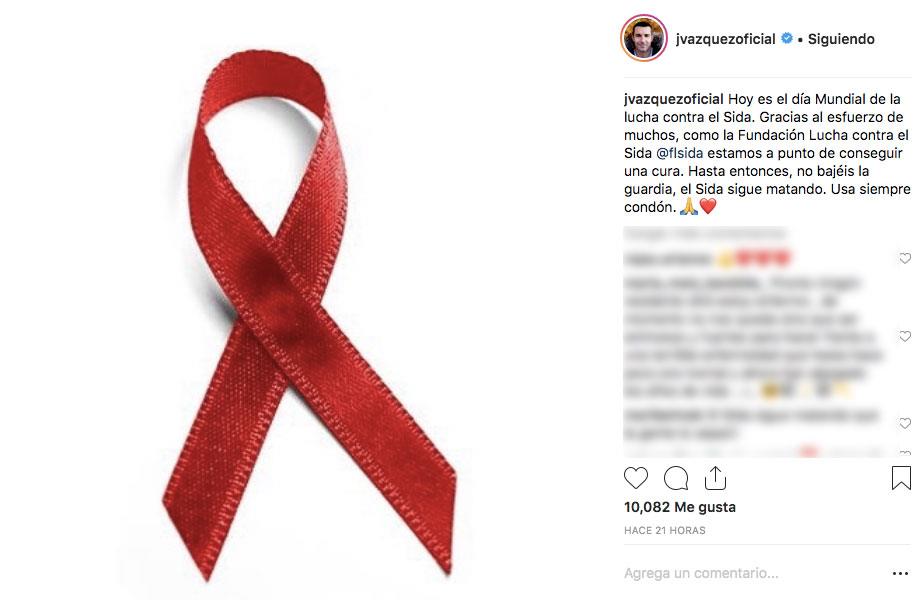Open jvazquezoficial username in the header

point(726,39)
